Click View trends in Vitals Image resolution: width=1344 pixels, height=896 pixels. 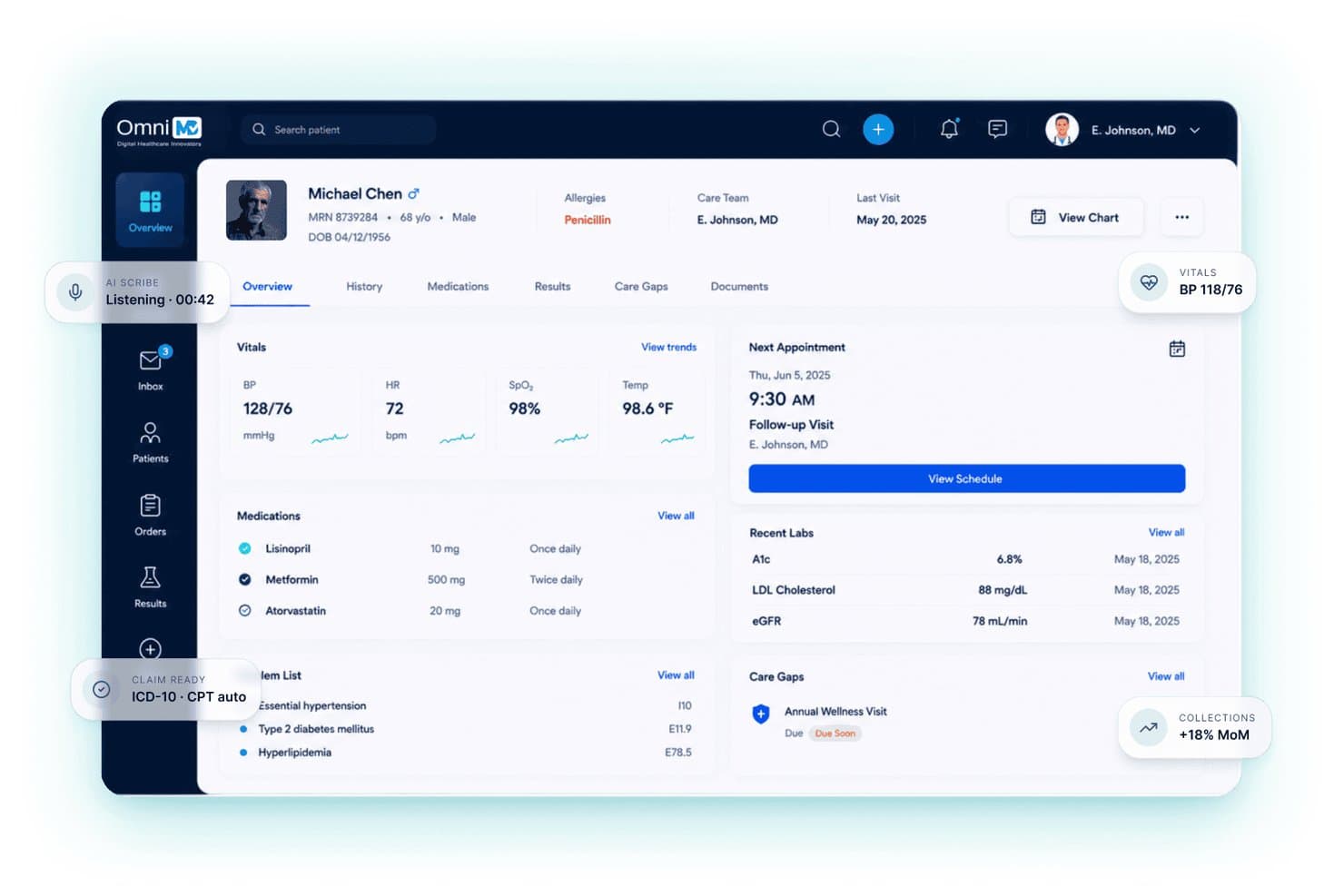click(668, 347)
